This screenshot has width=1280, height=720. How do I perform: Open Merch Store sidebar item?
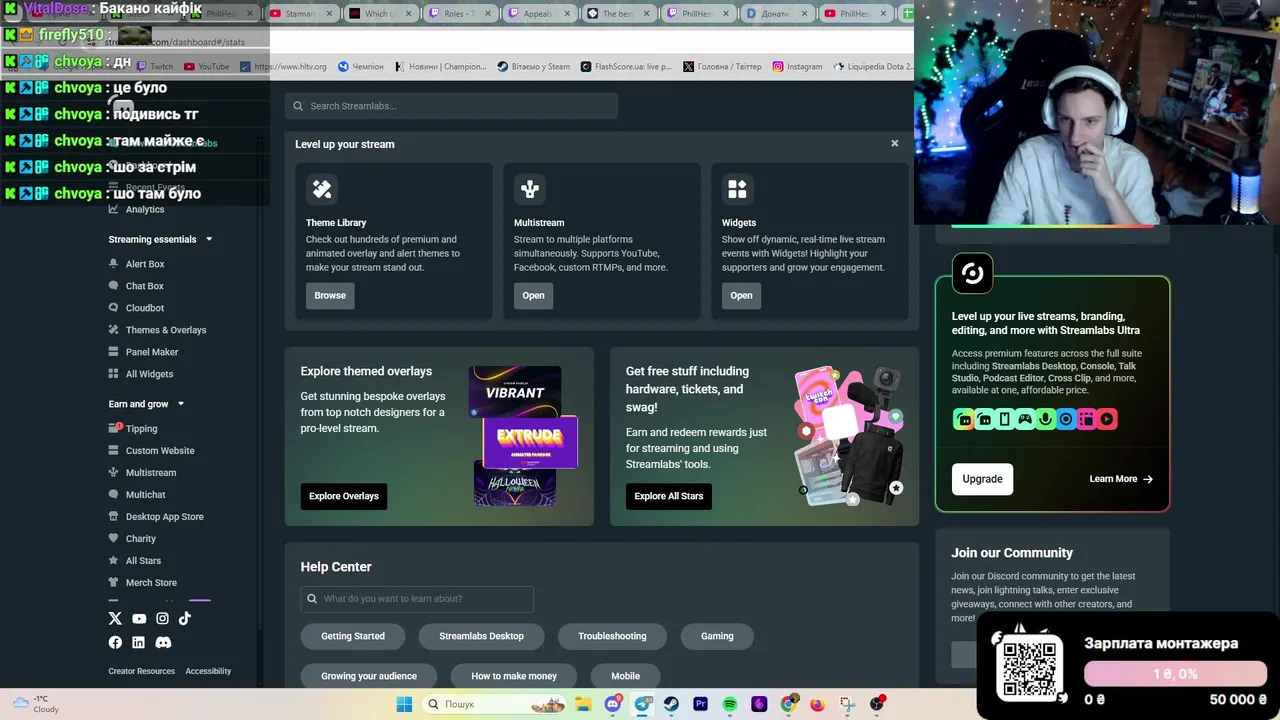click(142, 583)
